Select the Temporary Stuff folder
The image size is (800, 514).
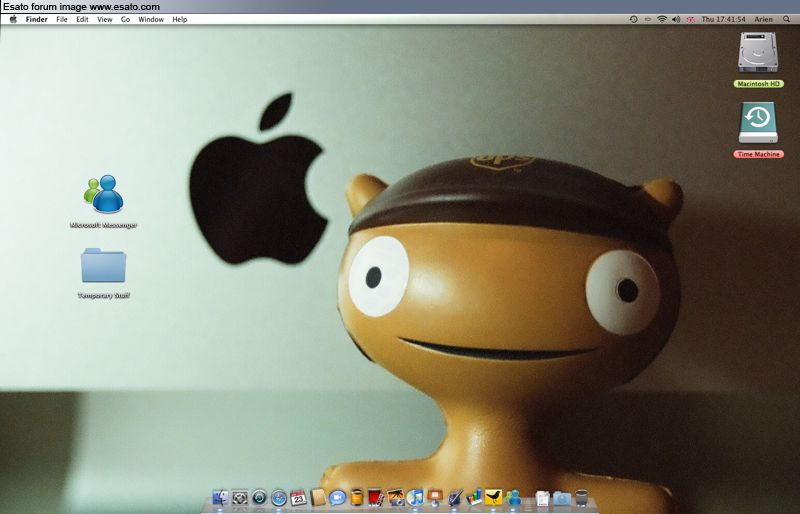pos(103,266)
